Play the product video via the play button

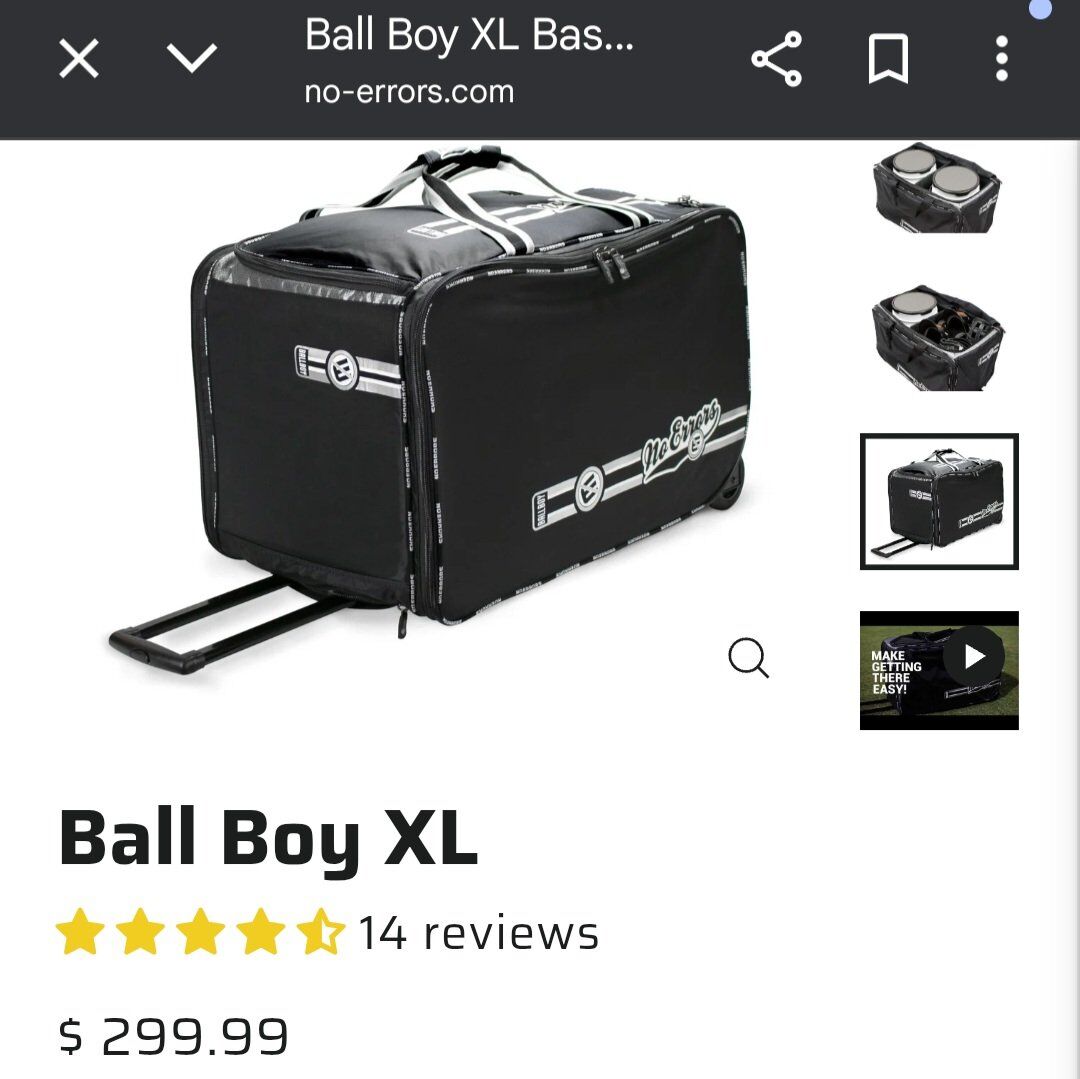click(973, 657)
